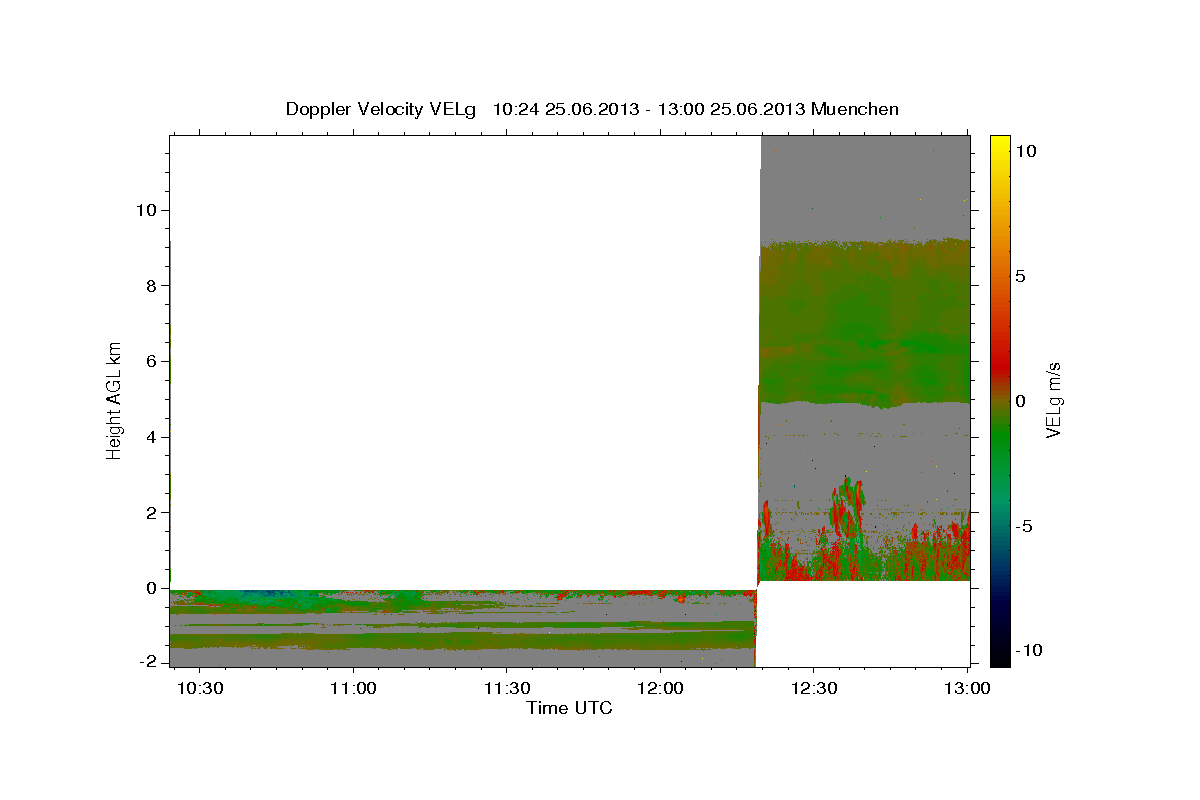Click the colorbar label "-5"
This screenshot has width=1200, height=800.
(1025, 526)
